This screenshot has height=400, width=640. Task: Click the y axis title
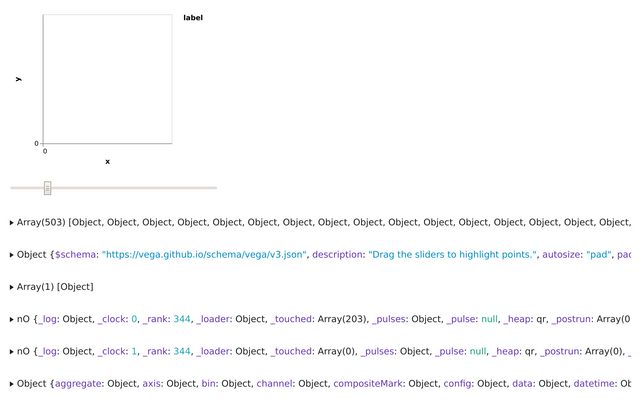pyautogui.click(x=19, y=79)
